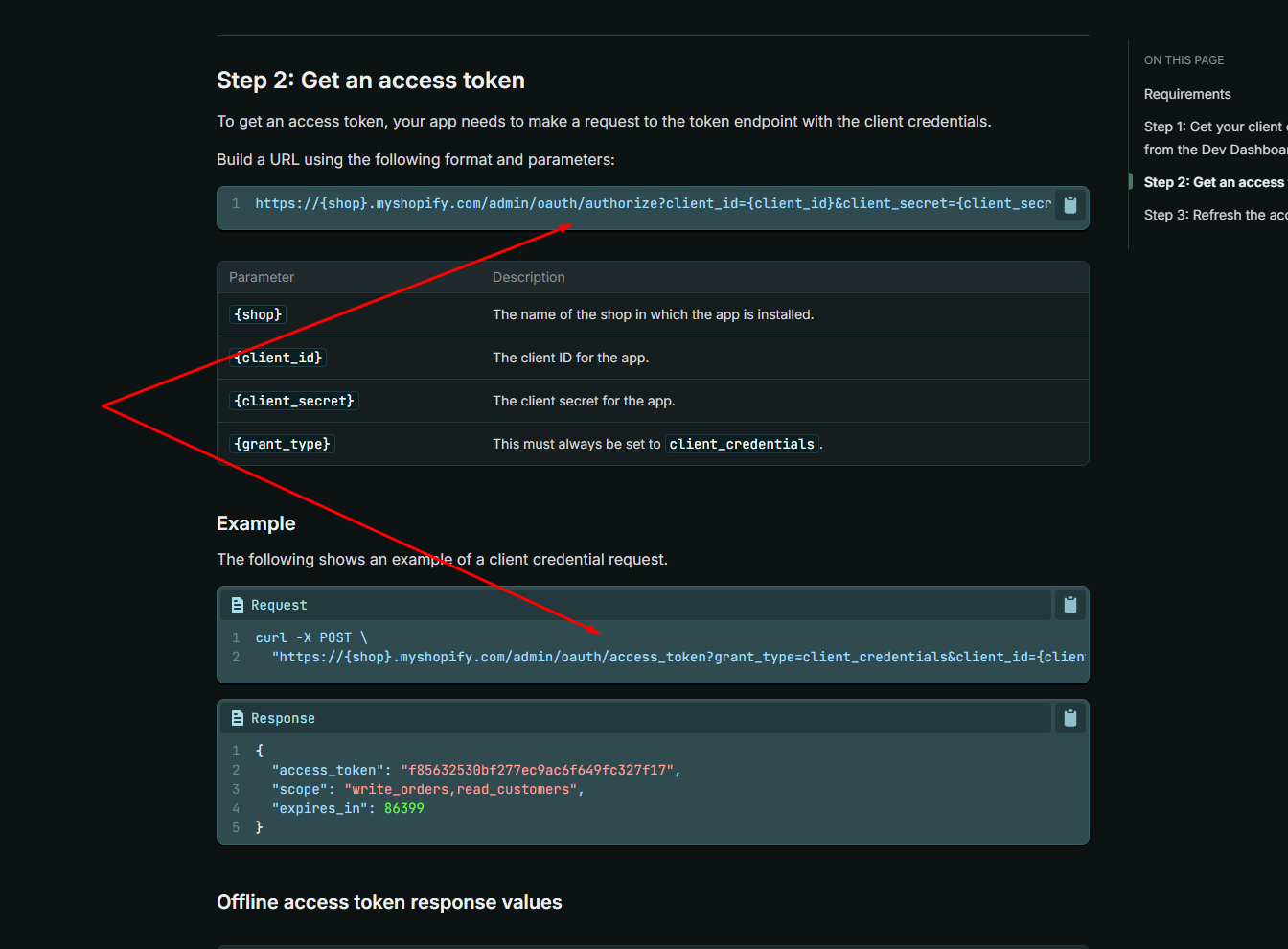
Task: Click the Example subheading
Action: pyautogui.click(x=256, y=523)
